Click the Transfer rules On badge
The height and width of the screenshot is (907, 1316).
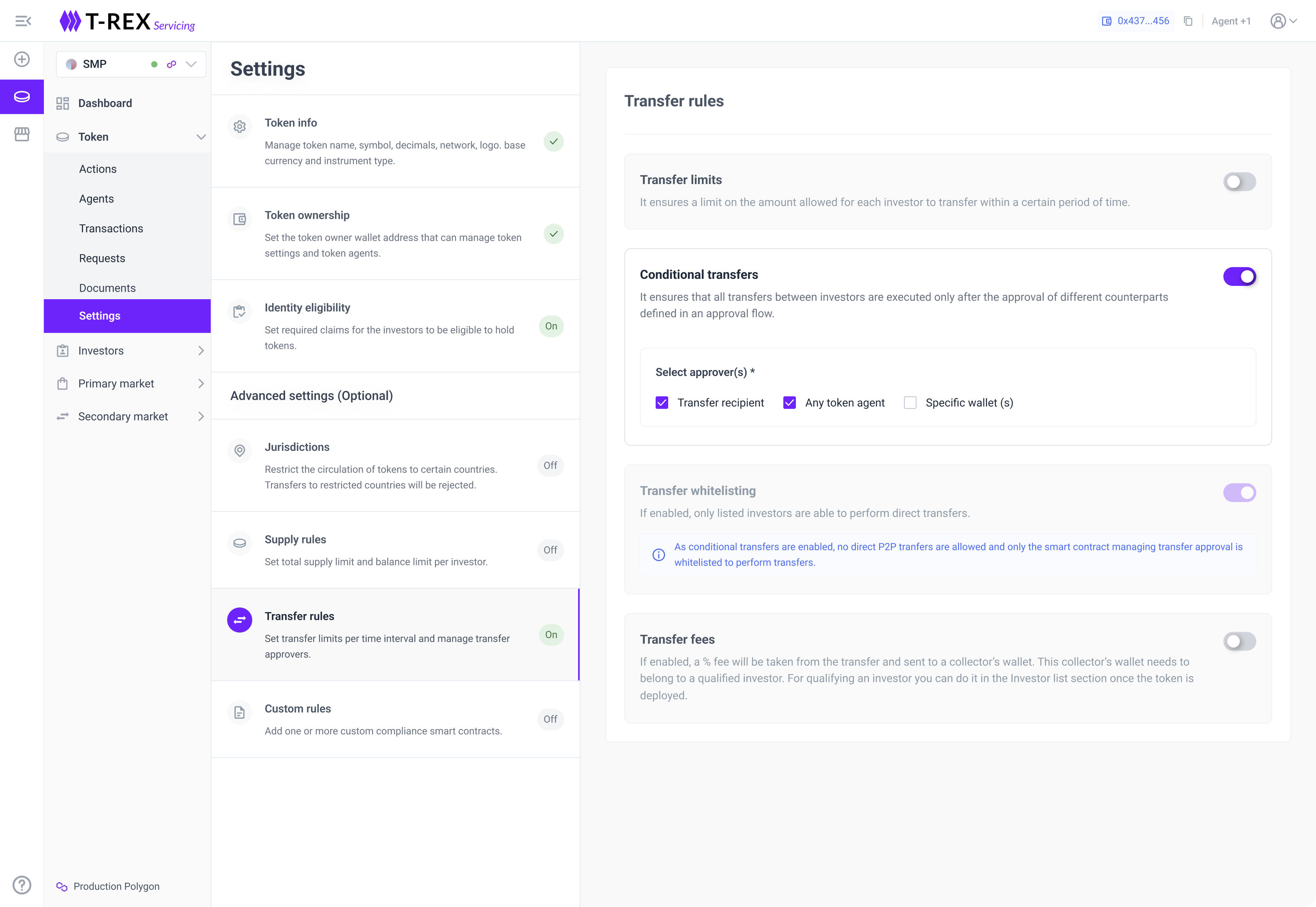click(551, 635)
